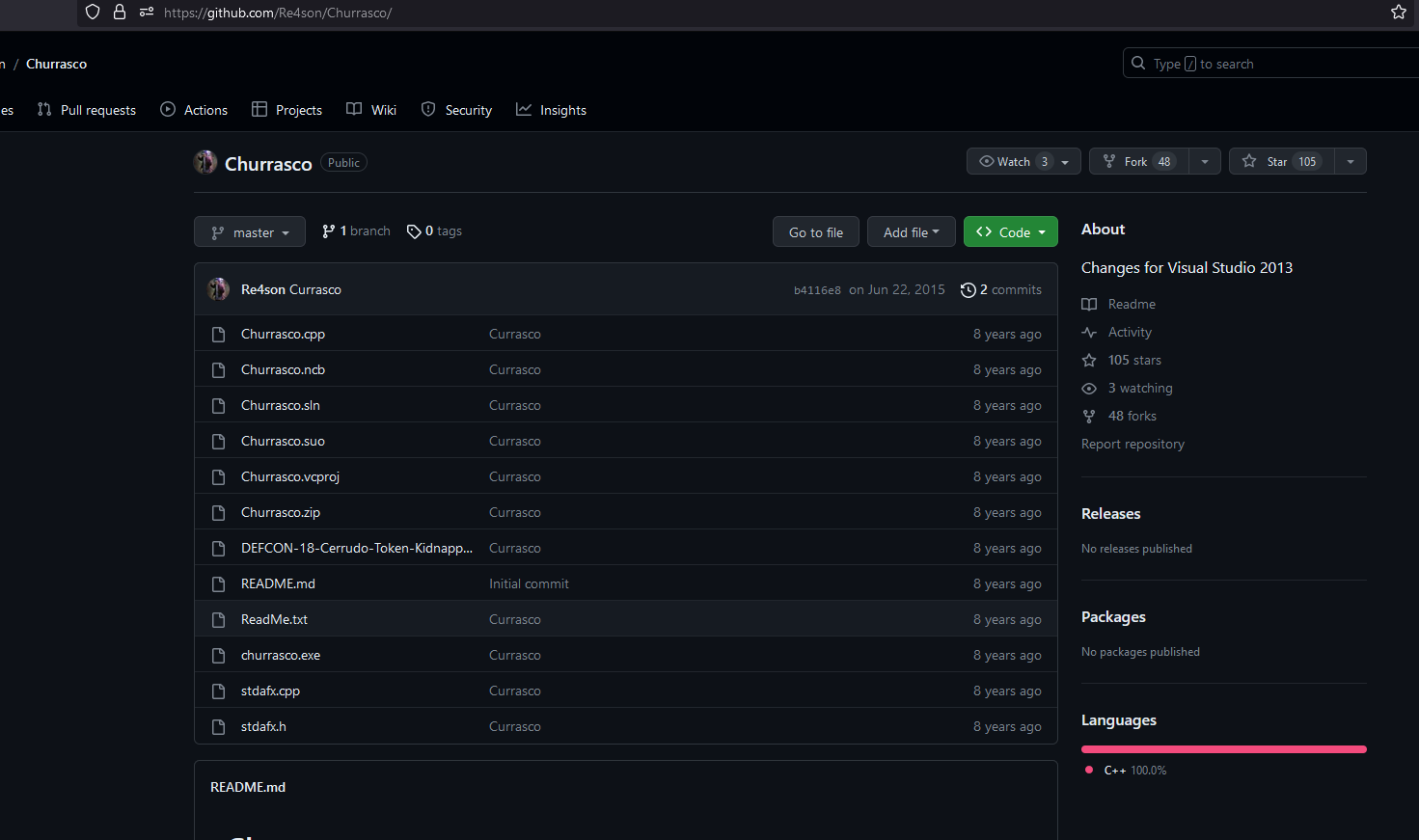Open the Pull requests tab
1419x840 pixels.
87,110
